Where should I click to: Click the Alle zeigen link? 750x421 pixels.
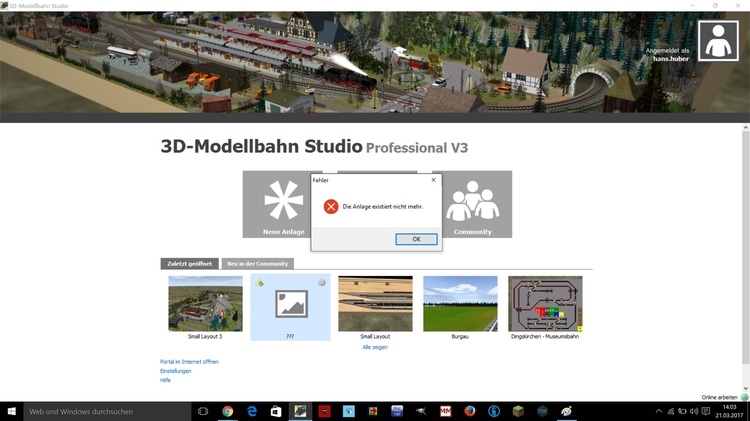coord(375,347)
